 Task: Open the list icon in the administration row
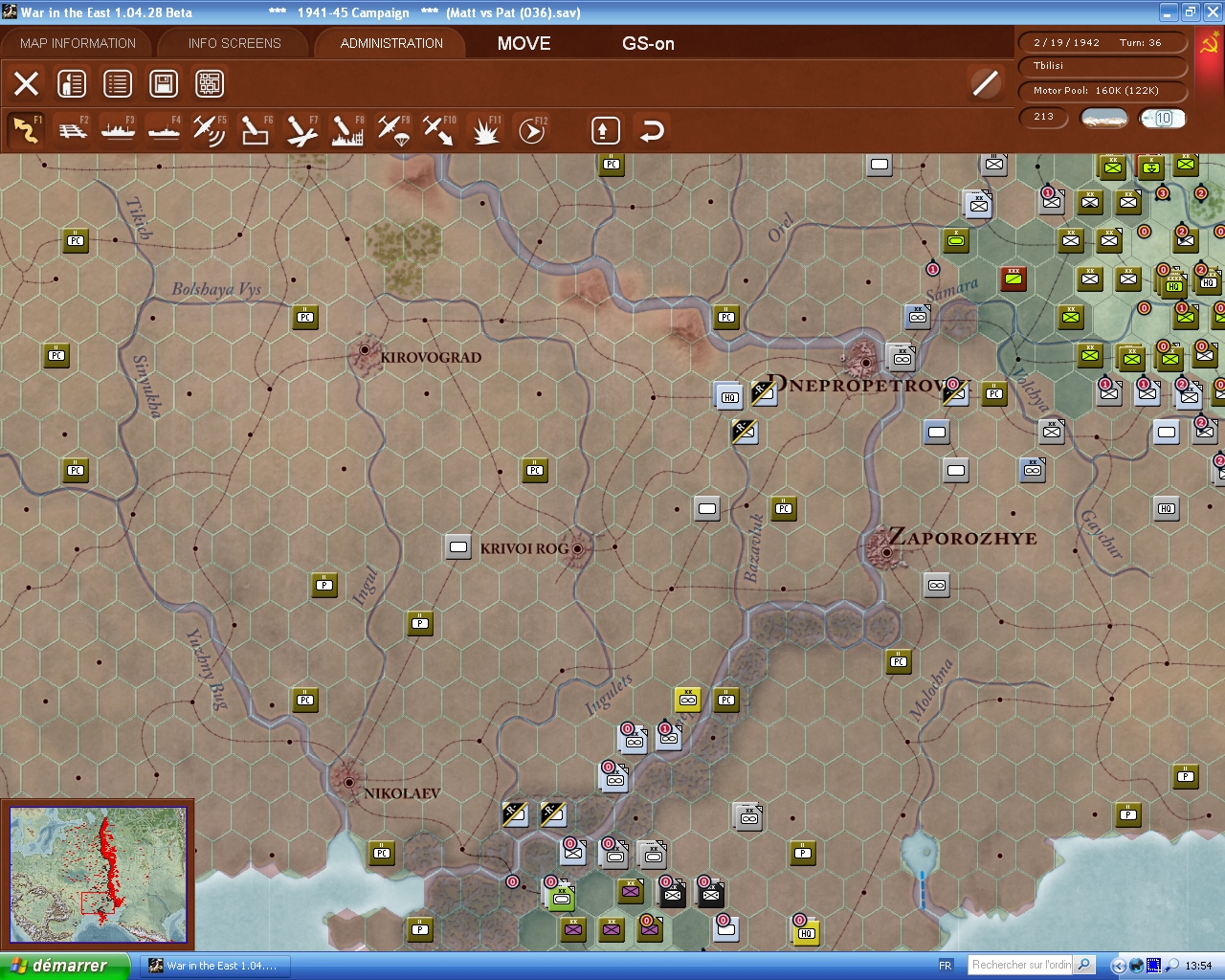click(x=118, y=83)
